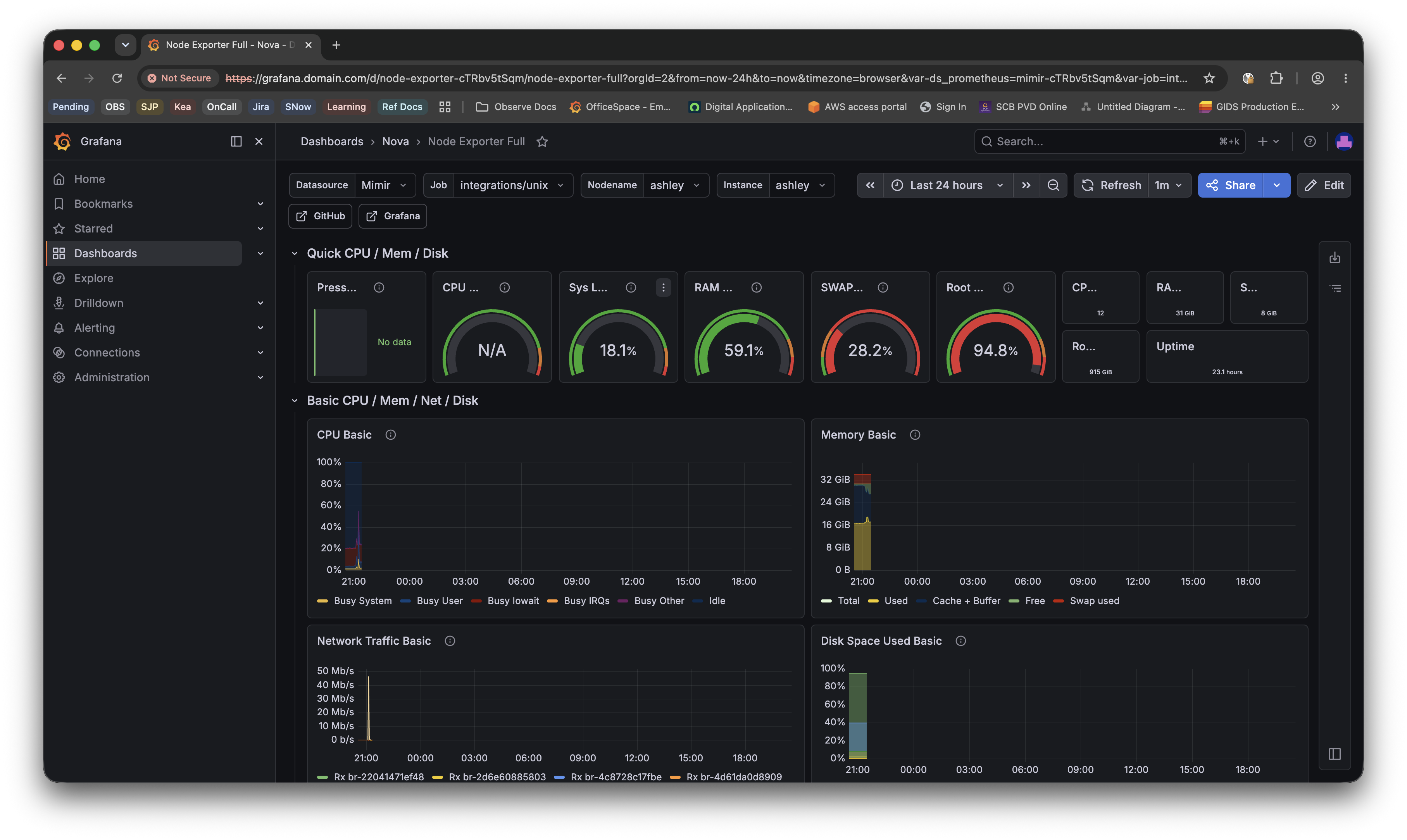1407x840 pixels.
Task: Open the browser extensions puzzle icon
Action: [x=1276, y=78]
